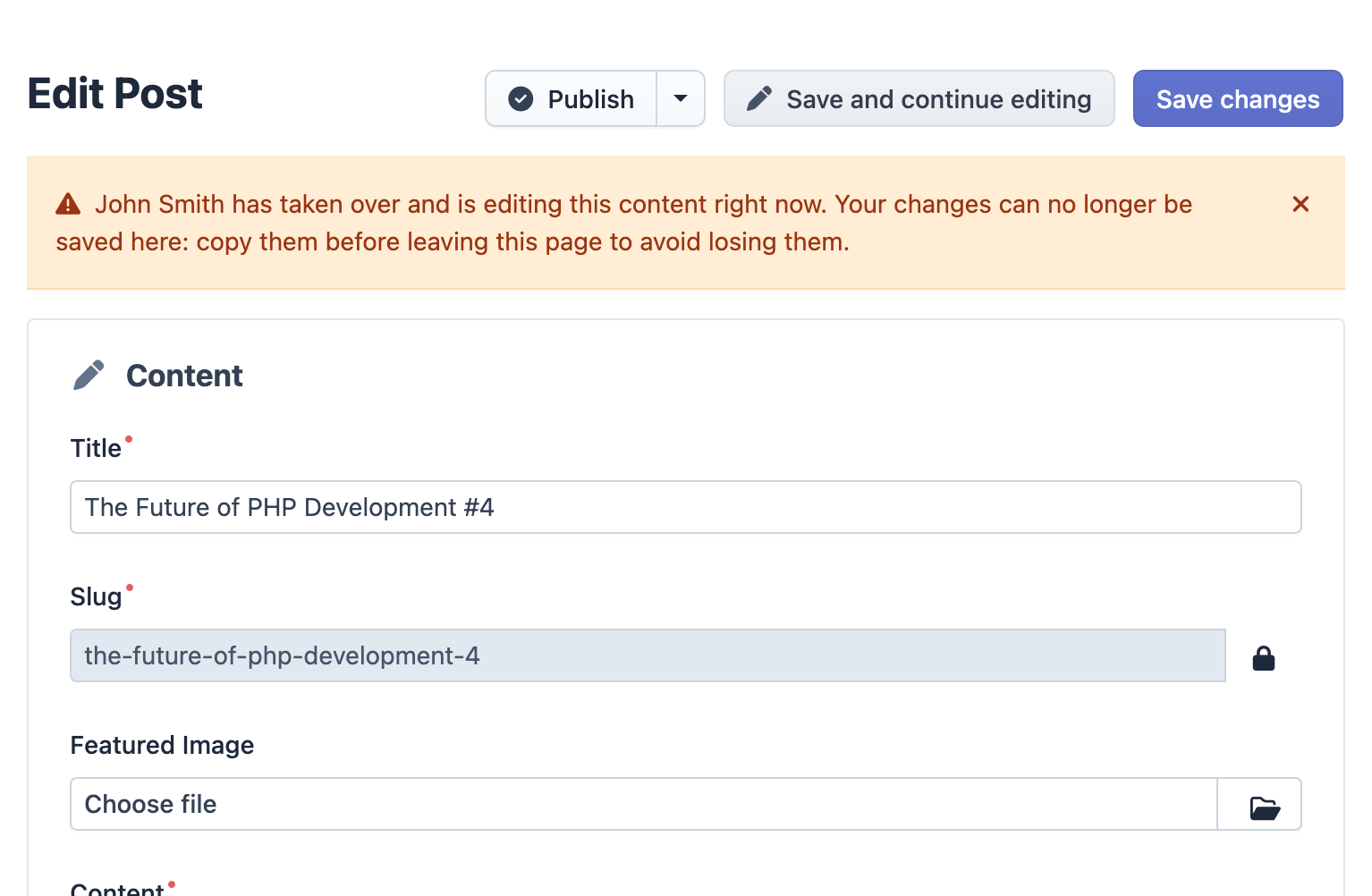Click the Featured Image Choose file field
Screen dimensions: 1372x896
(644, 804)
